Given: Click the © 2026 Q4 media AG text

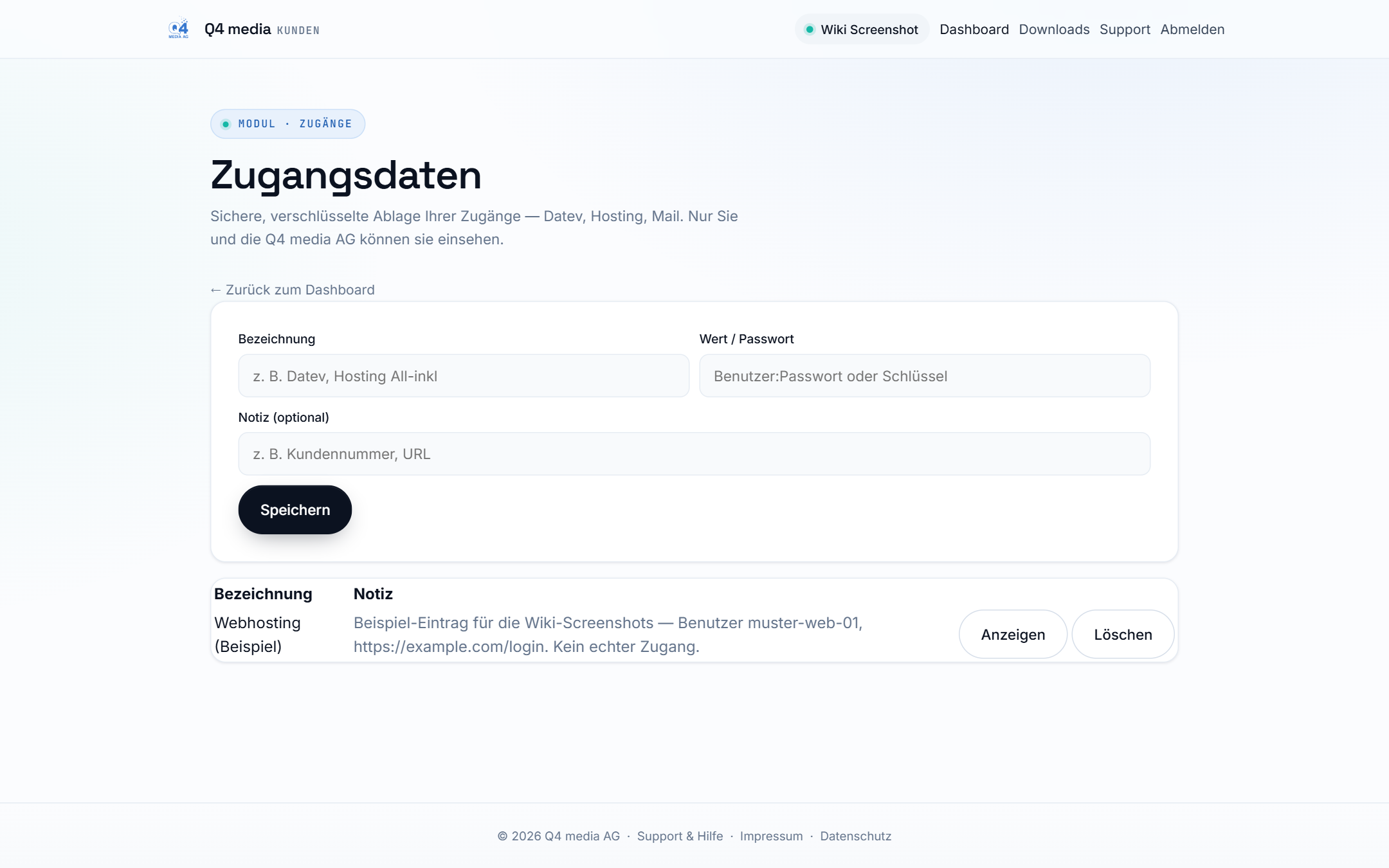Looking at the screenshot, I should tap(558, 836).
